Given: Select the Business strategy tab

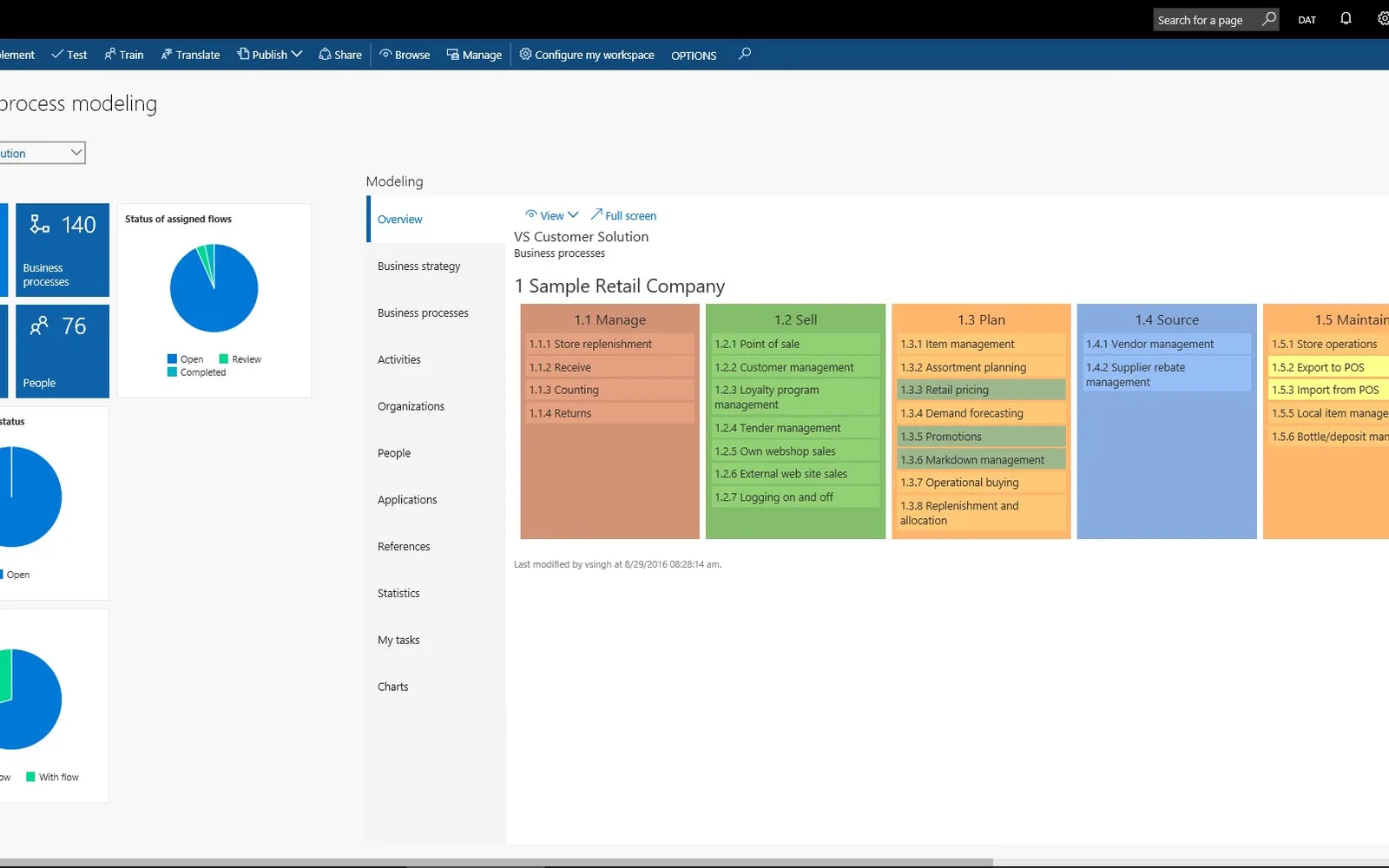Looking at the screenshot, I should click(x=436, y=266).
